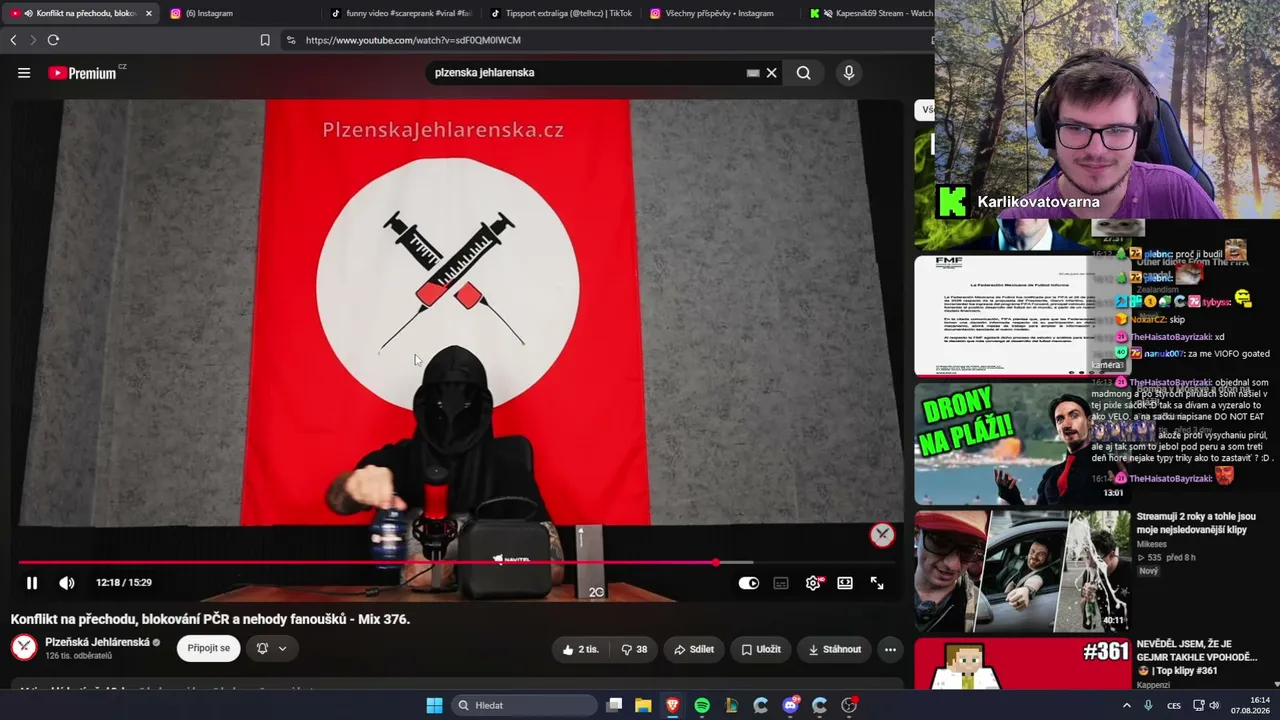Switch the player to theater mode
Image resolution: width=1280 pixels, height=720 pixels.
[845, 583]
